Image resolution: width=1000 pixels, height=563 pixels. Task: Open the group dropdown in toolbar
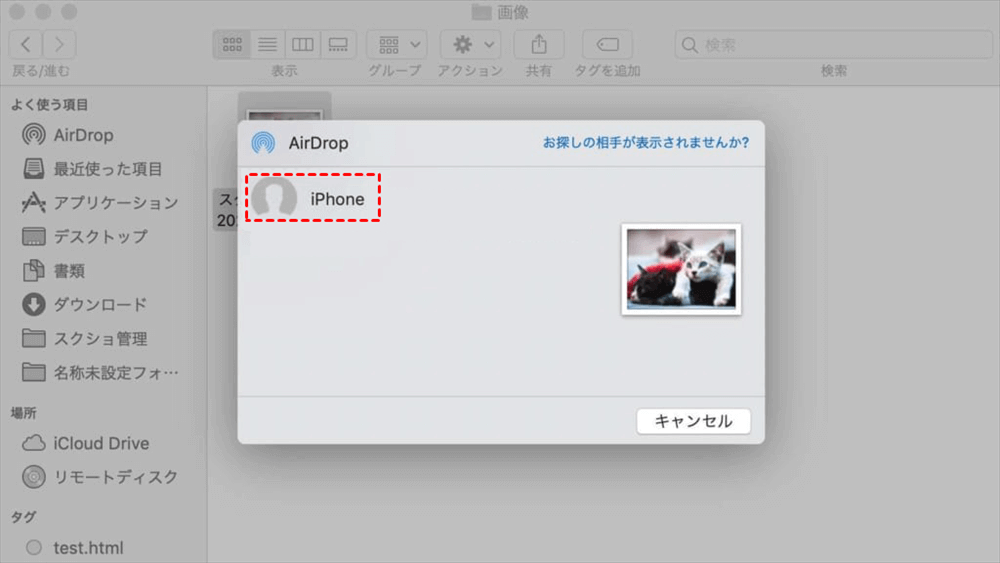click(397, 45)
